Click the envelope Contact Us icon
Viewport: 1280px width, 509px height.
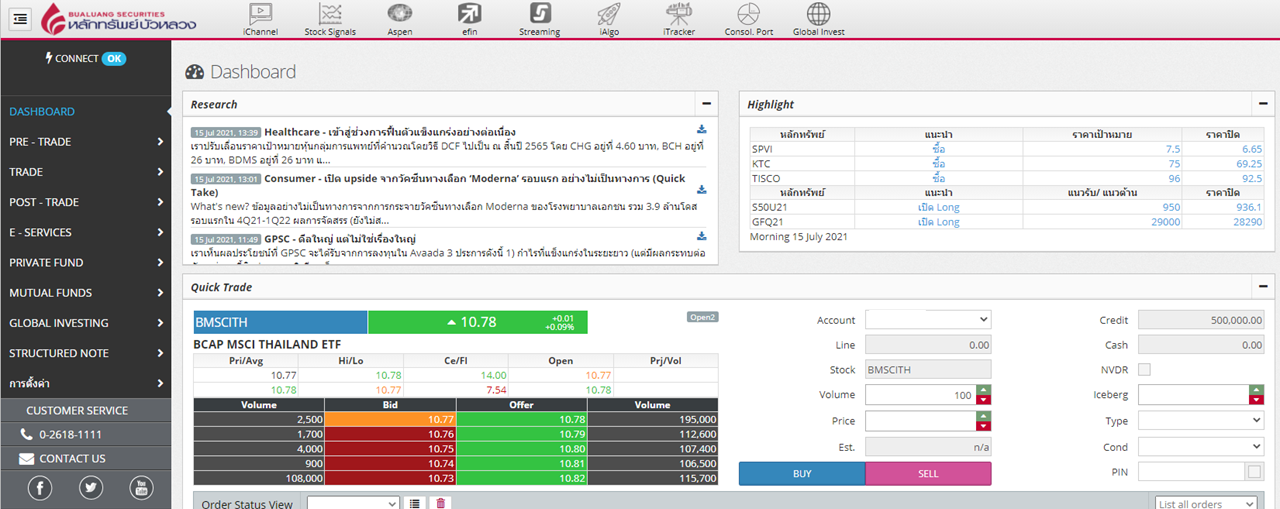(27, 459)
